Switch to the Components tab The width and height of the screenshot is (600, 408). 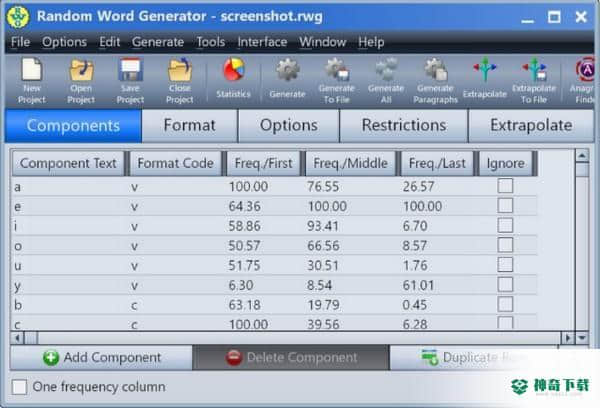tap(73, 126)
